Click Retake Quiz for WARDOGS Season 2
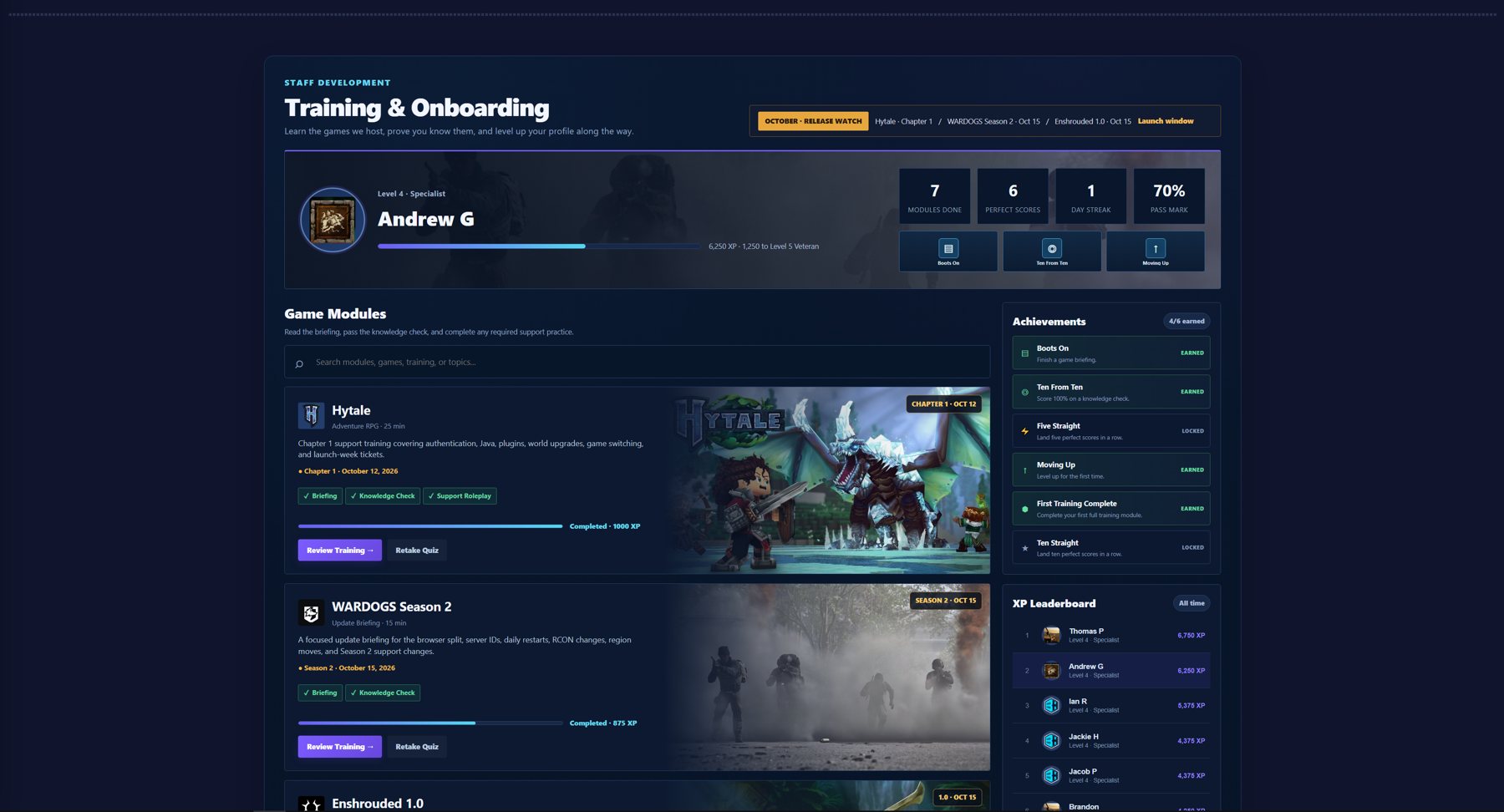Screen dimensions: 1504x812 (417, 747)
